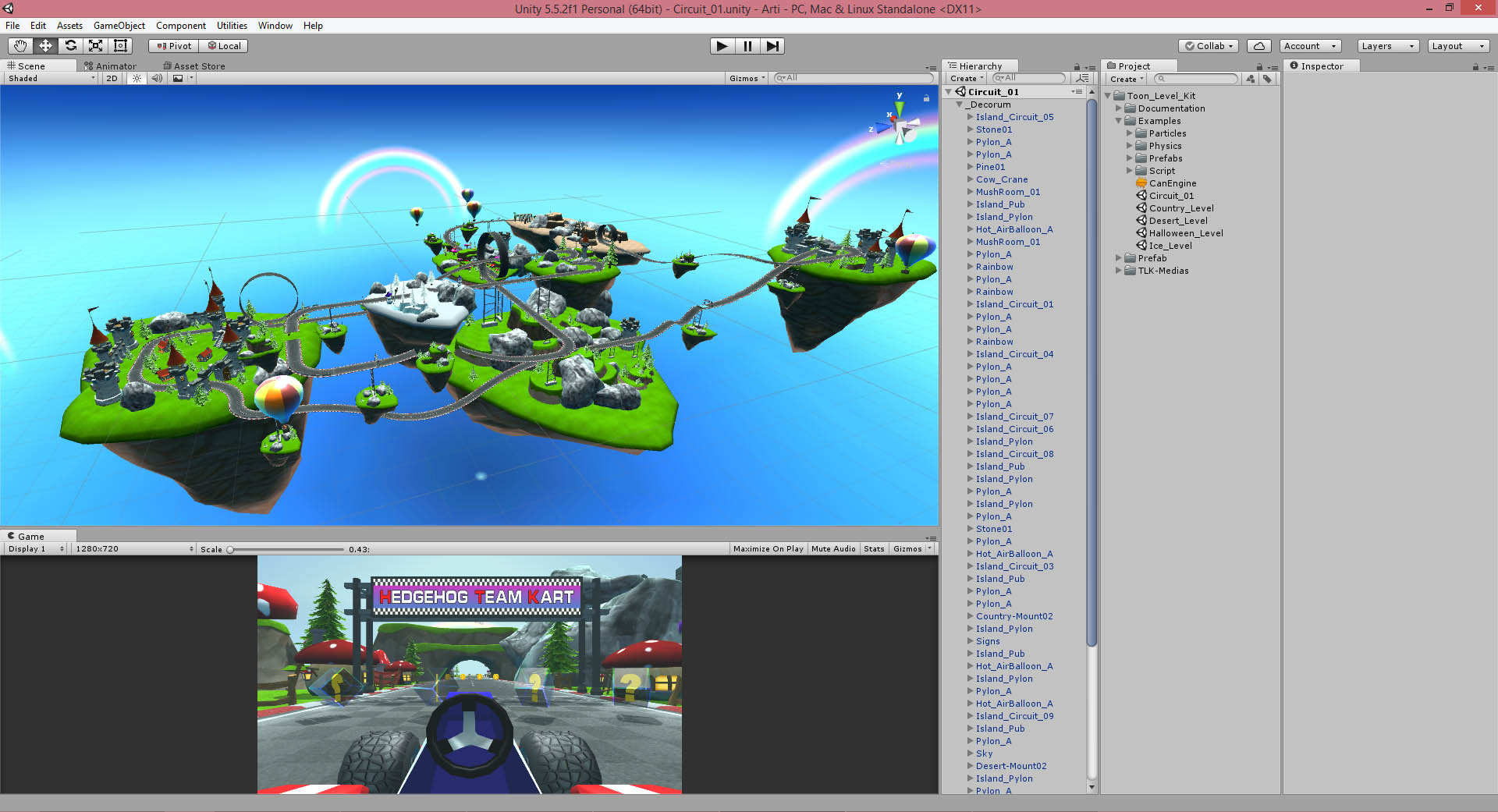Expand the Documentation folder

1118,108
